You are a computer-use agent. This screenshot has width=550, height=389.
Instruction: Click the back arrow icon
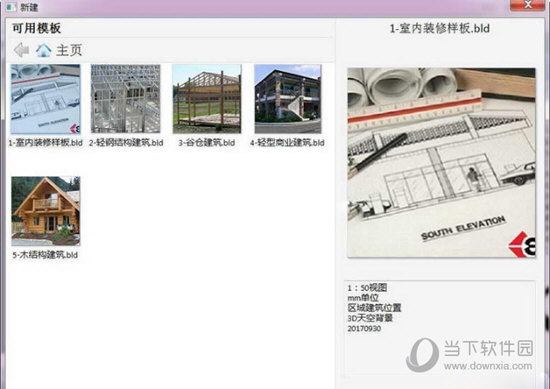(x=21, y=50)
